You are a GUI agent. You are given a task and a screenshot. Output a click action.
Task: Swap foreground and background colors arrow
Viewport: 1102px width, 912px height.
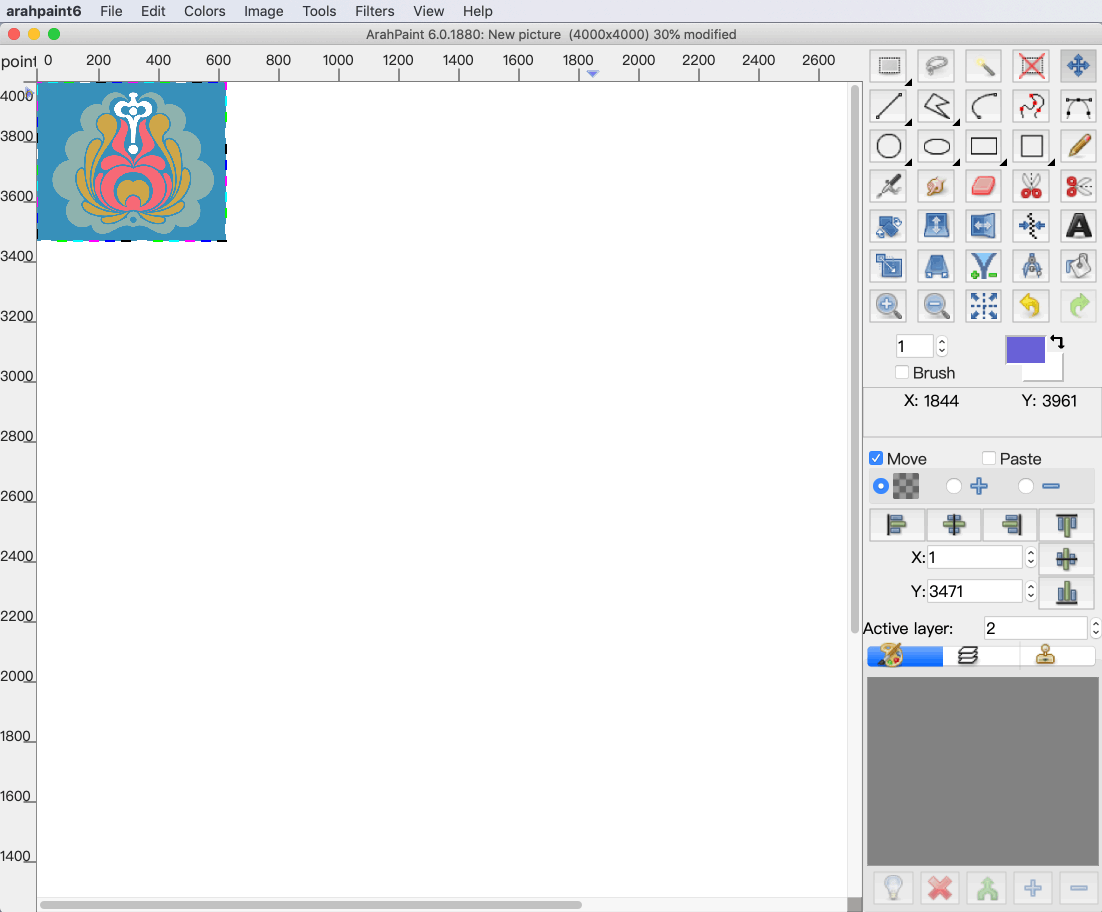(1057, 341)
